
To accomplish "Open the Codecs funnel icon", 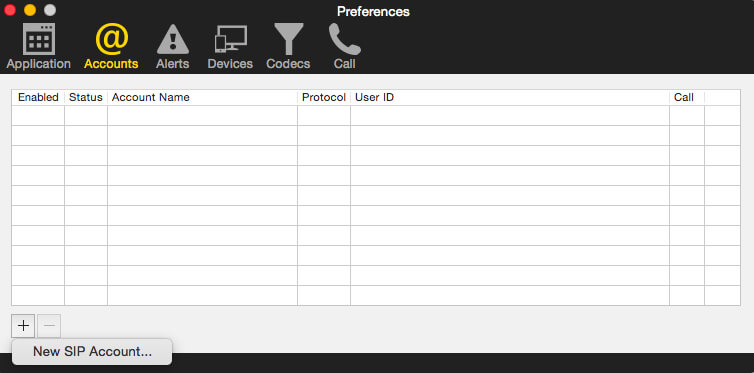I will 289,39.
